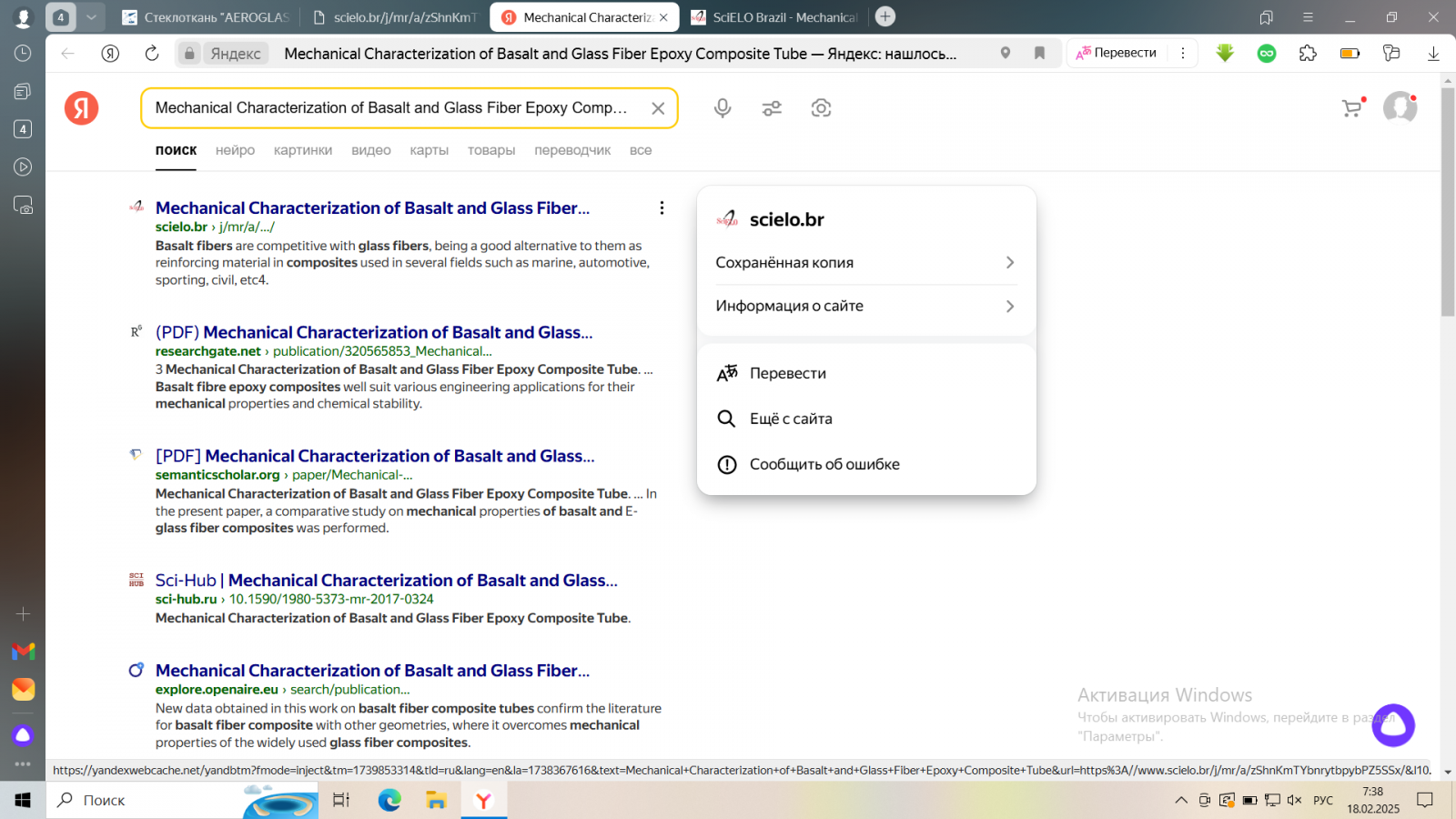Click the site security lock icon

188,54
